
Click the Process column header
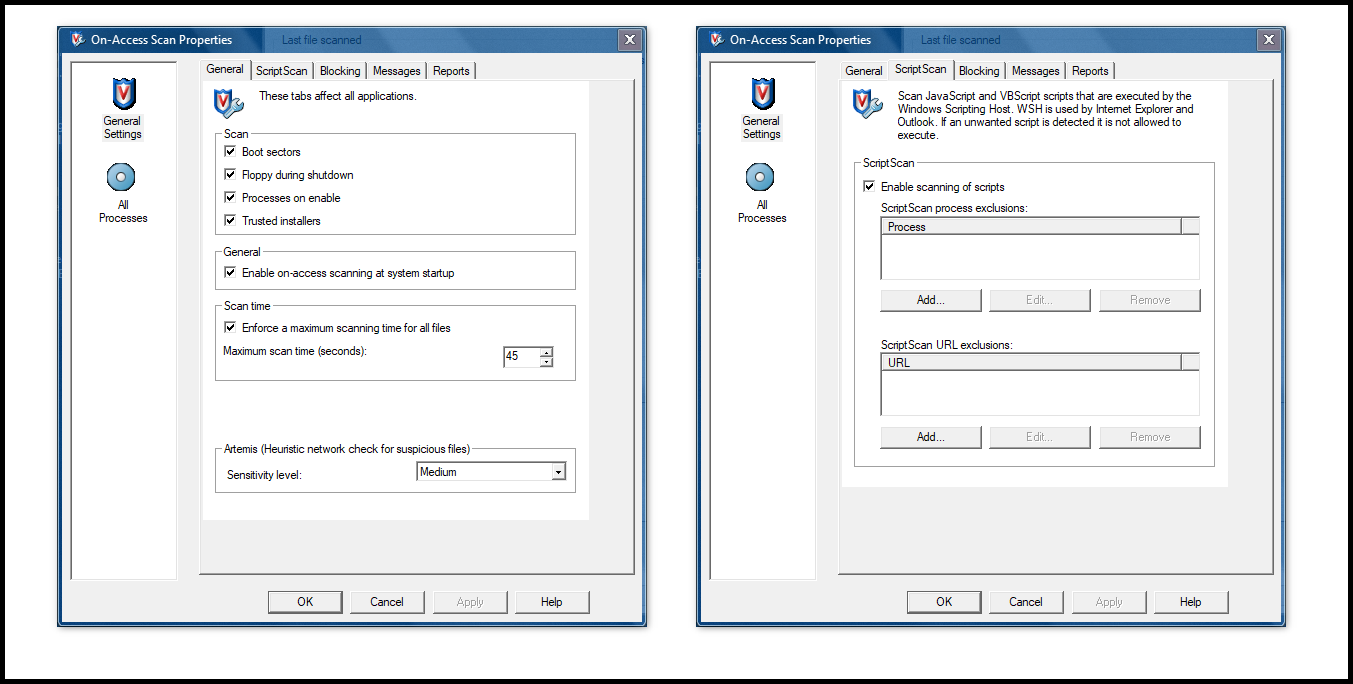[x=1031, y=227]
